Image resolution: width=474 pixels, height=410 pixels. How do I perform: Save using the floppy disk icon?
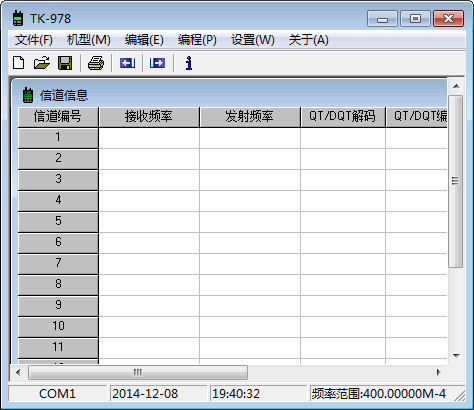pos(65,63)
